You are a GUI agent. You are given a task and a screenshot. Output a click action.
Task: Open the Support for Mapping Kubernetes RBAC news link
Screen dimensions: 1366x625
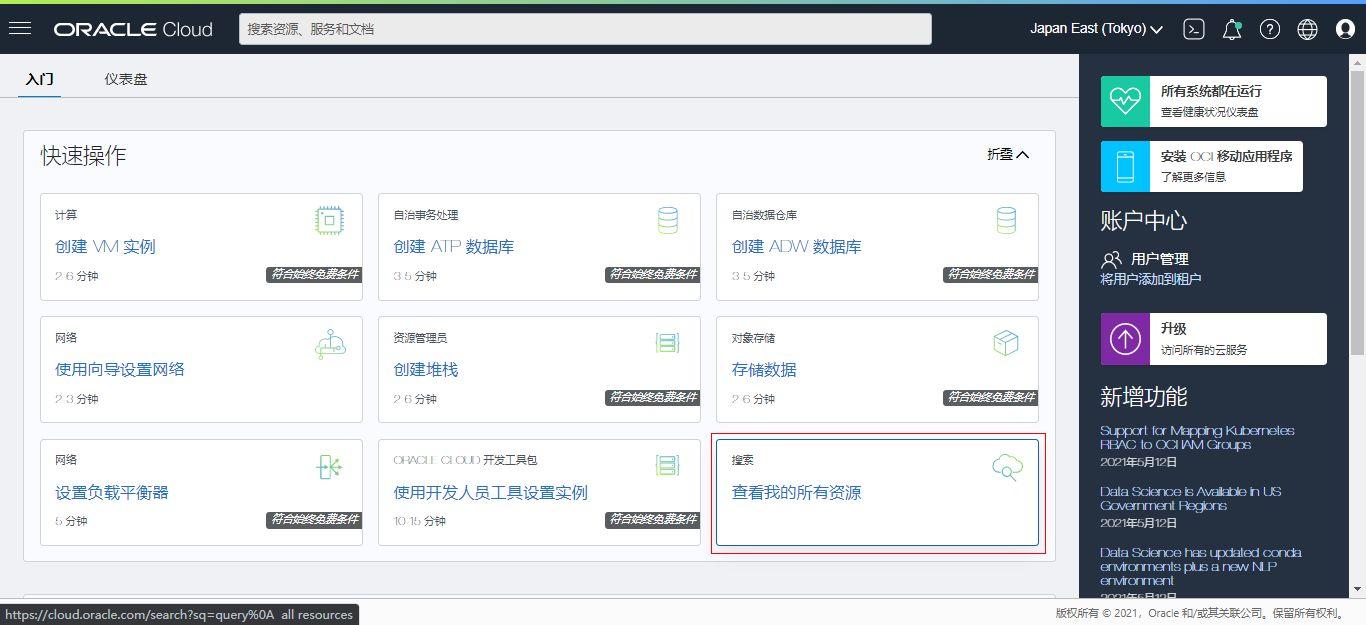1197,438
